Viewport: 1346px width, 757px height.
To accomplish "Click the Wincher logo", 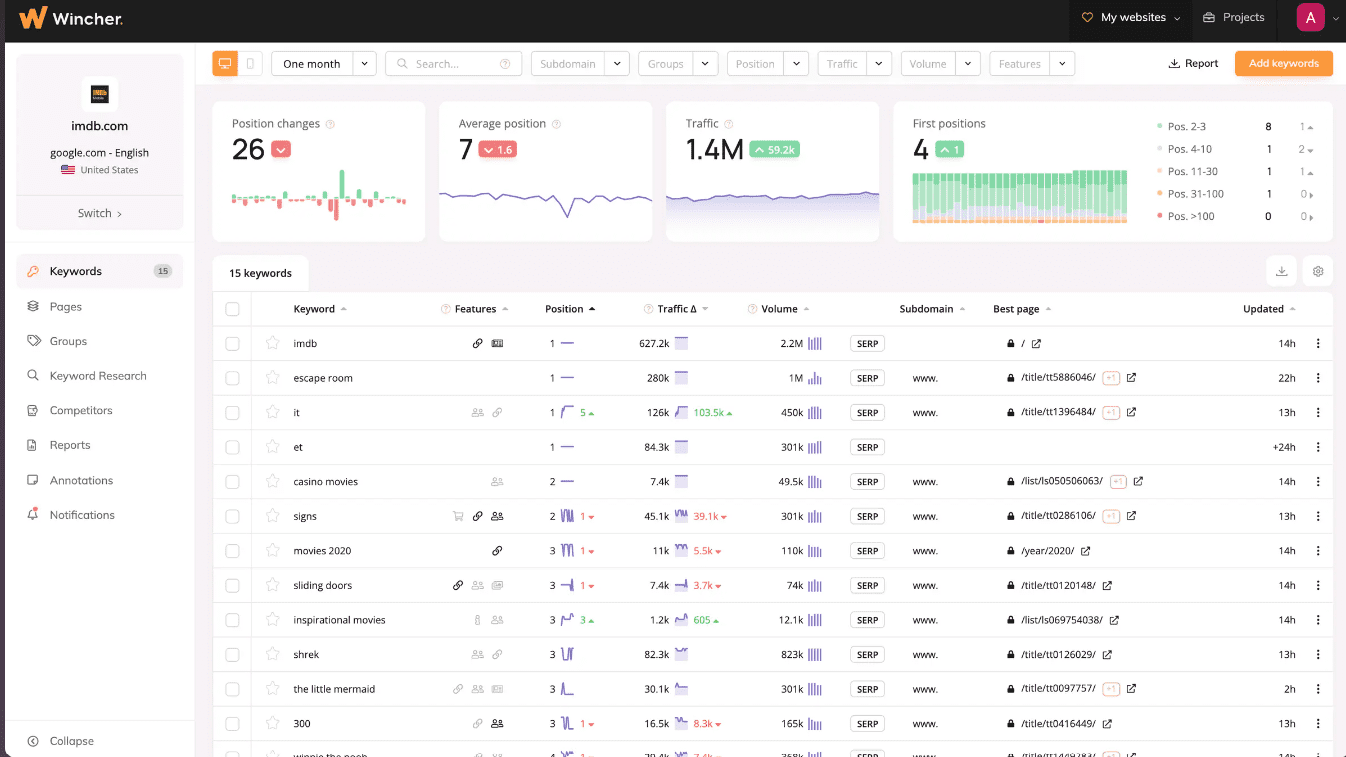I will [71, 17].
